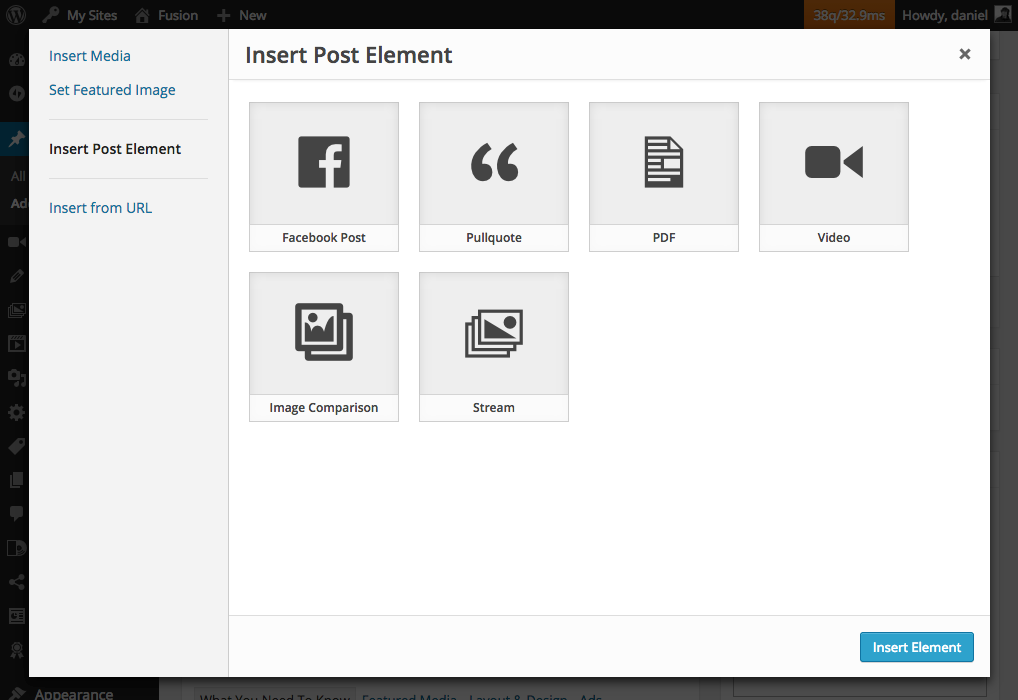The height and width of the screenshot is (700, 1018).
Task: Click the Insert Media link
Action: tap(89, 56)
